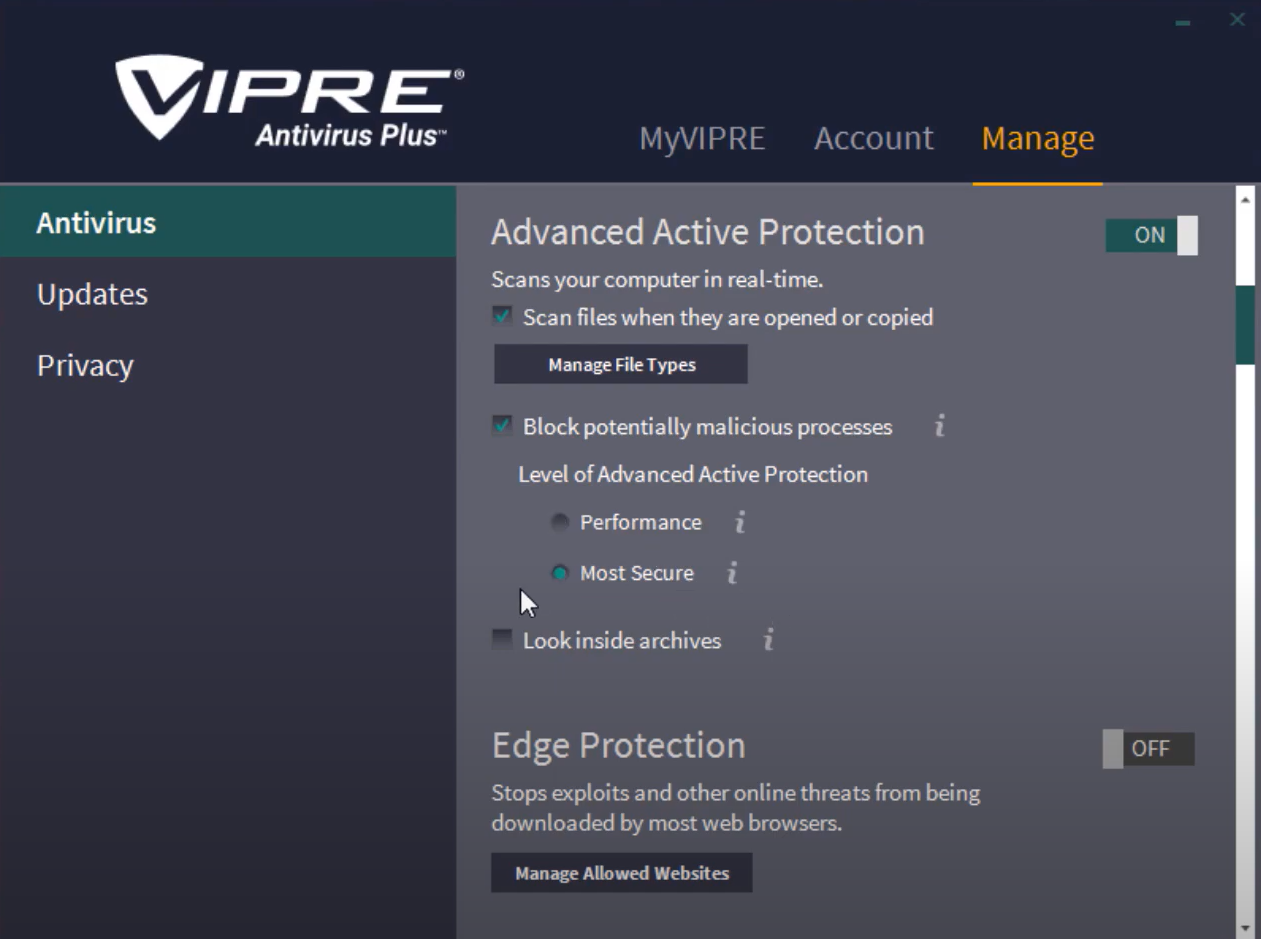The image size is (1261, 939).
Task: Open the Account section
Action: pyautogui.click(x=873, y=138)
